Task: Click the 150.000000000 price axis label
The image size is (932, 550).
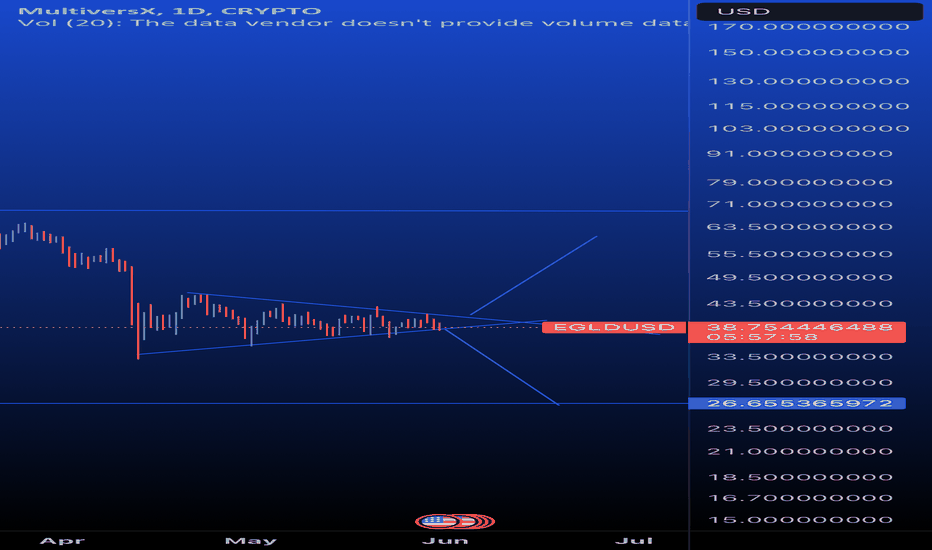Action: [x=808, y=52]
